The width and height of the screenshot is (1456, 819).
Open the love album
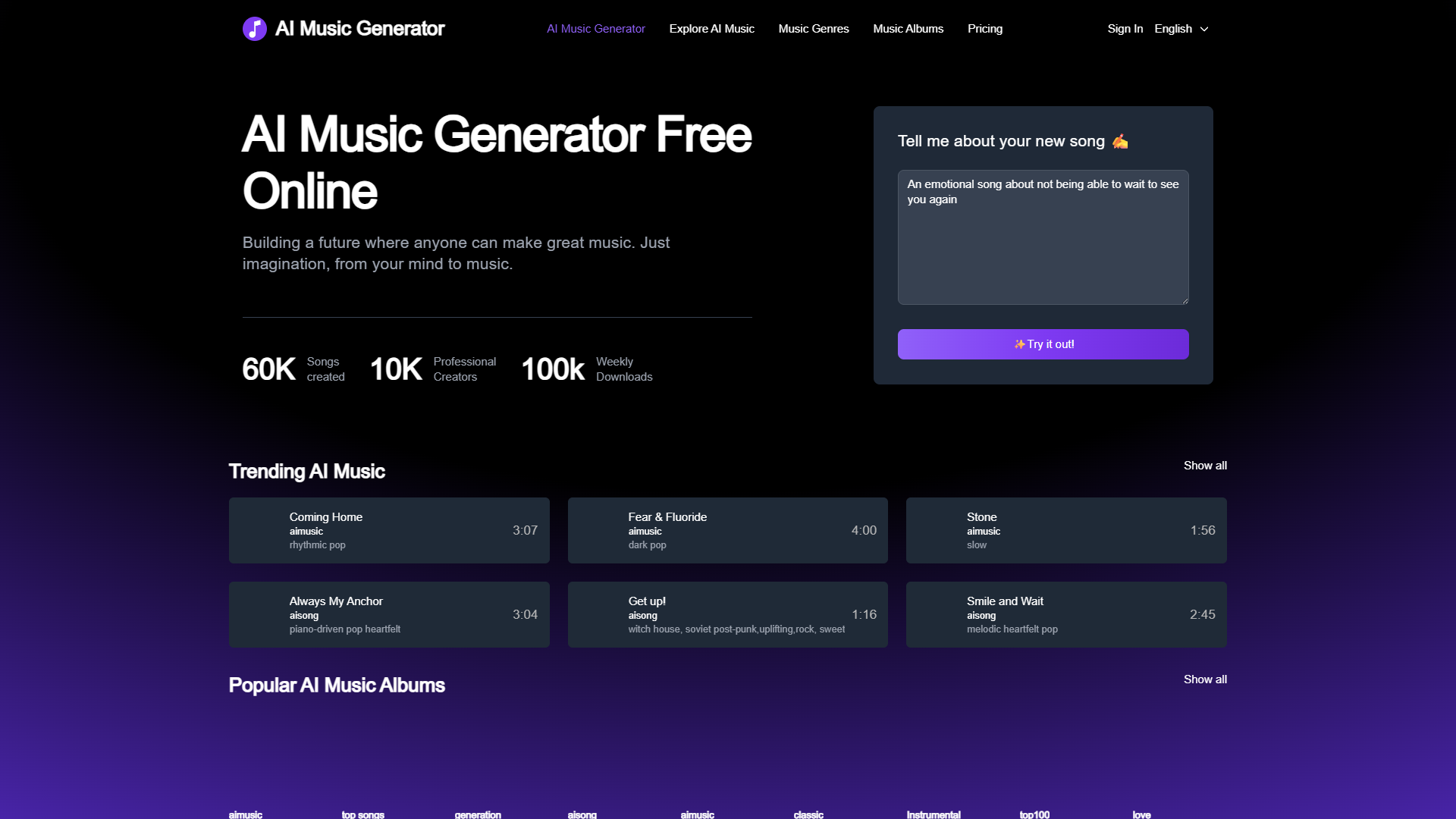coord(1141,814)
